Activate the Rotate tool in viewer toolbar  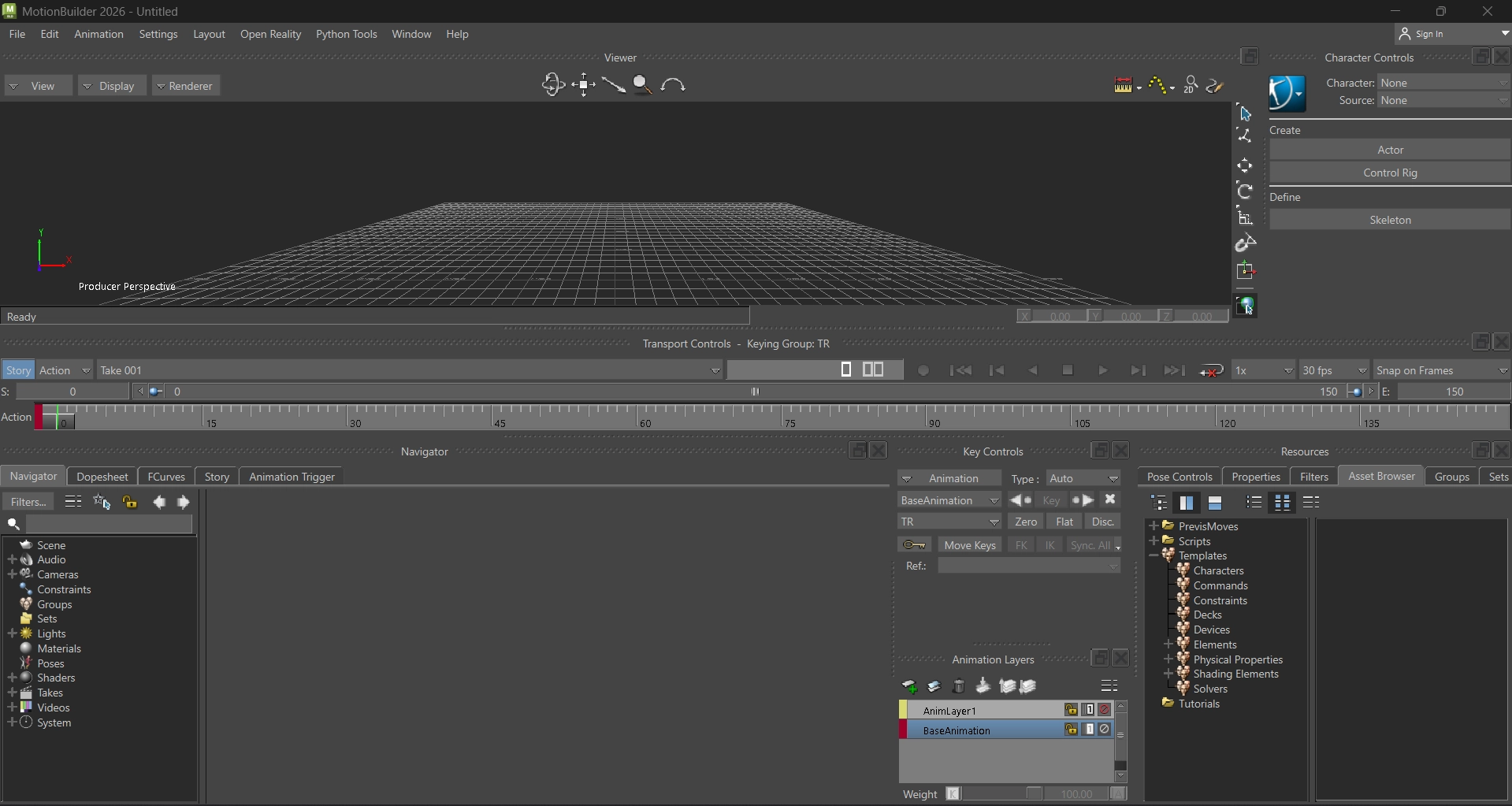coord(1245,191)
